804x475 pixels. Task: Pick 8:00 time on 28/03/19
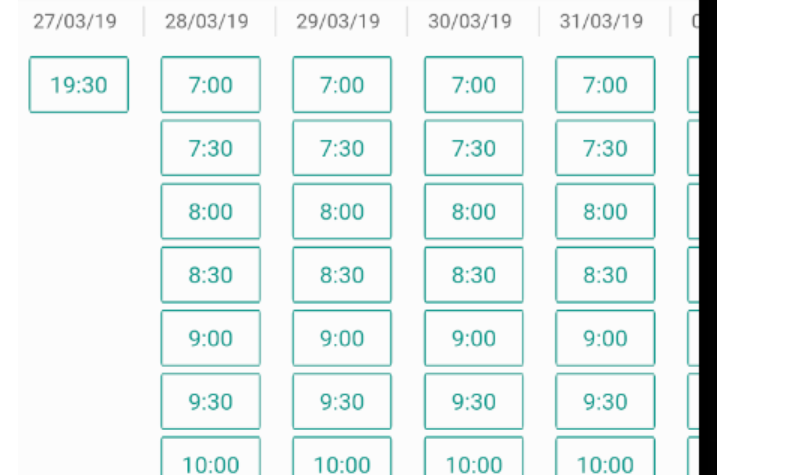(210, 211)
